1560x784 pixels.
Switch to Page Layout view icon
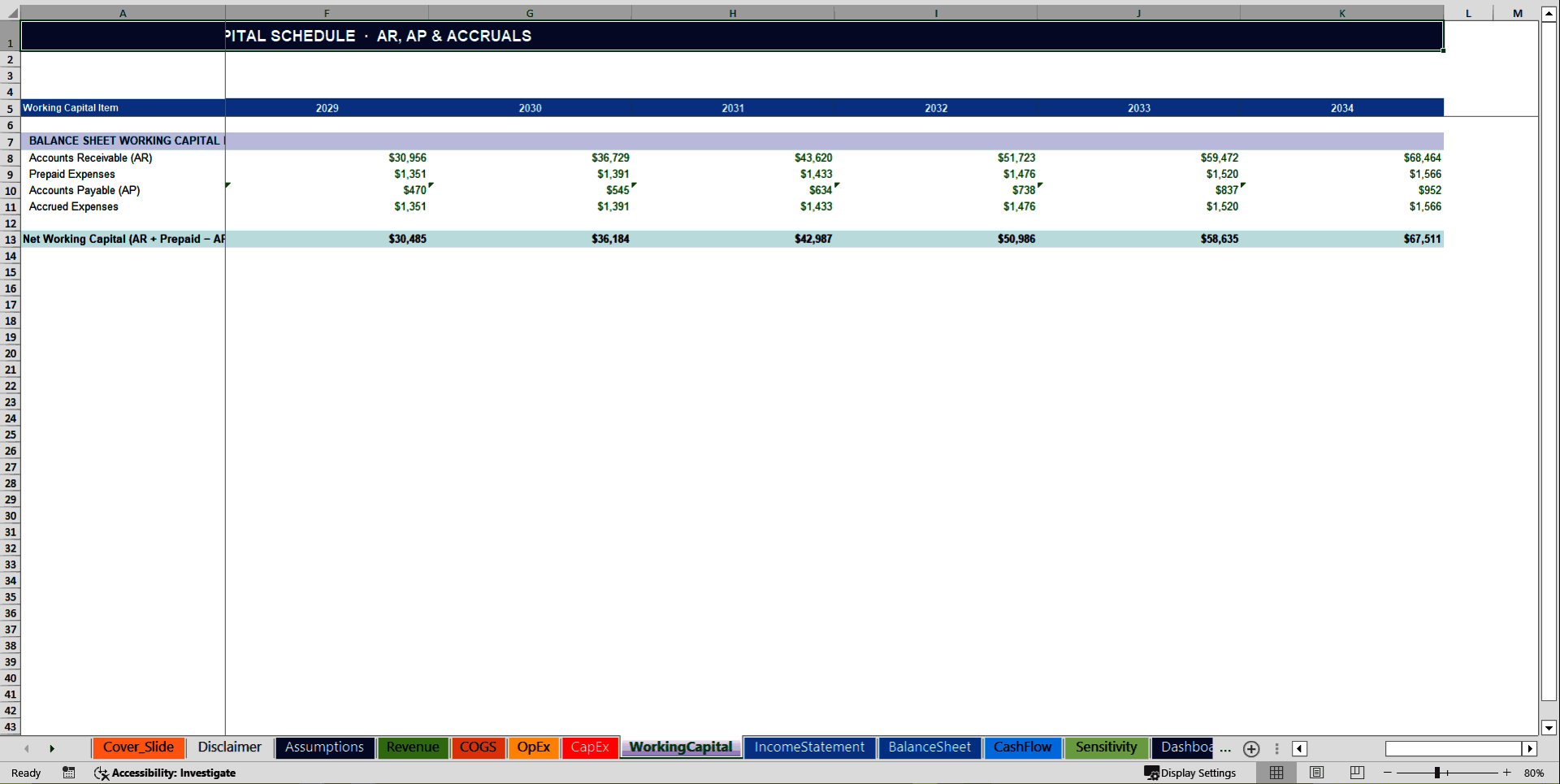click(1315, 773)
